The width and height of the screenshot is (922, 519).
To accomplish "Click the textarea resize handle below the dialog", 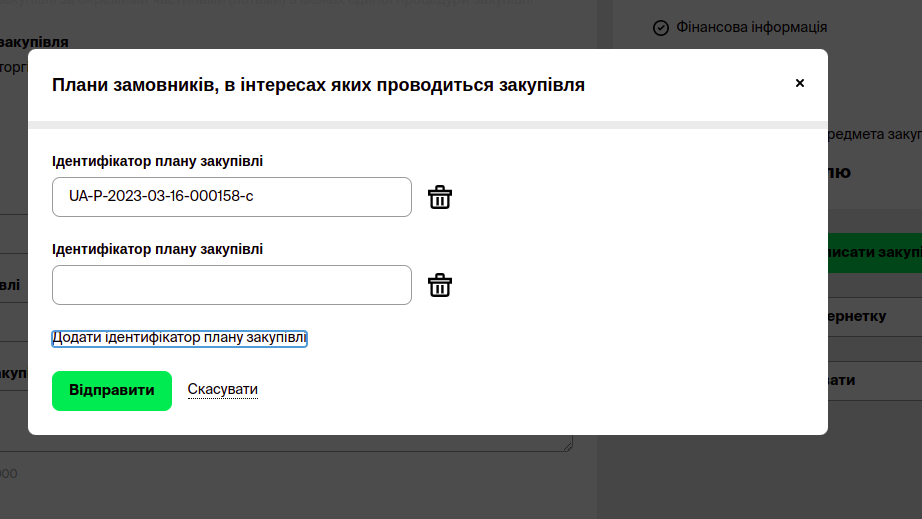I will [x=568, y=446].
